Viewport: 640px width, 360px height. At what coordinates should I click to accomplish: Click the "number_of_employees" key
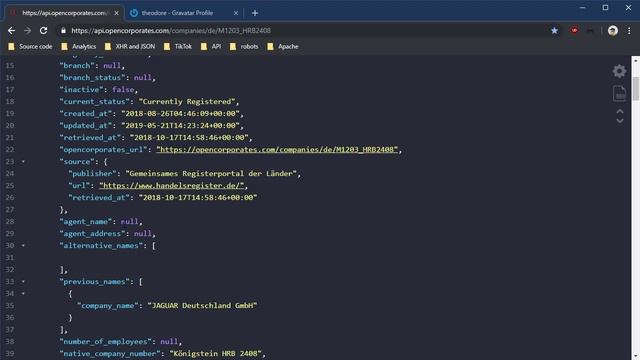click(108, 341)
